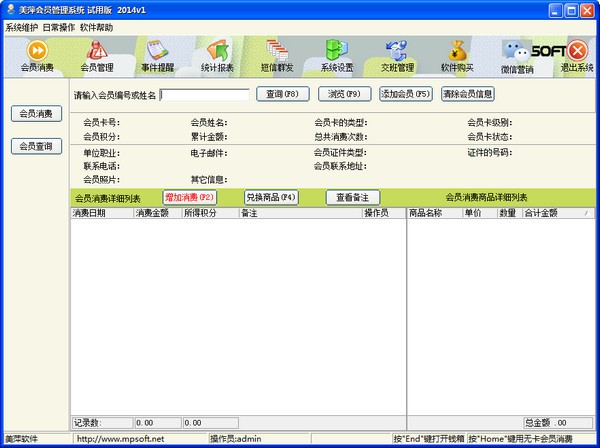Click the 会员消费 sidebar button
The image size is (600, 448).
pyautogui.click(x=36, y=114)
